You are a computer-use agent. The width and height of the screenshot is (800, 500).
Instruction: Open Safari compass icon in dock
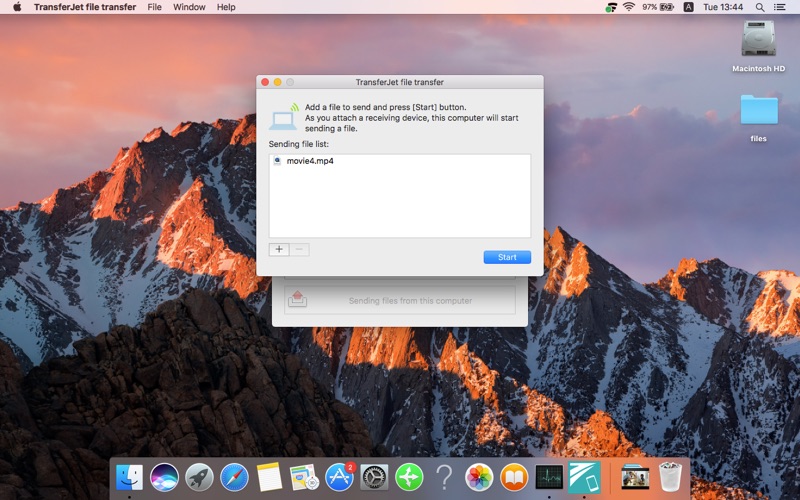[x=234, y=477]
